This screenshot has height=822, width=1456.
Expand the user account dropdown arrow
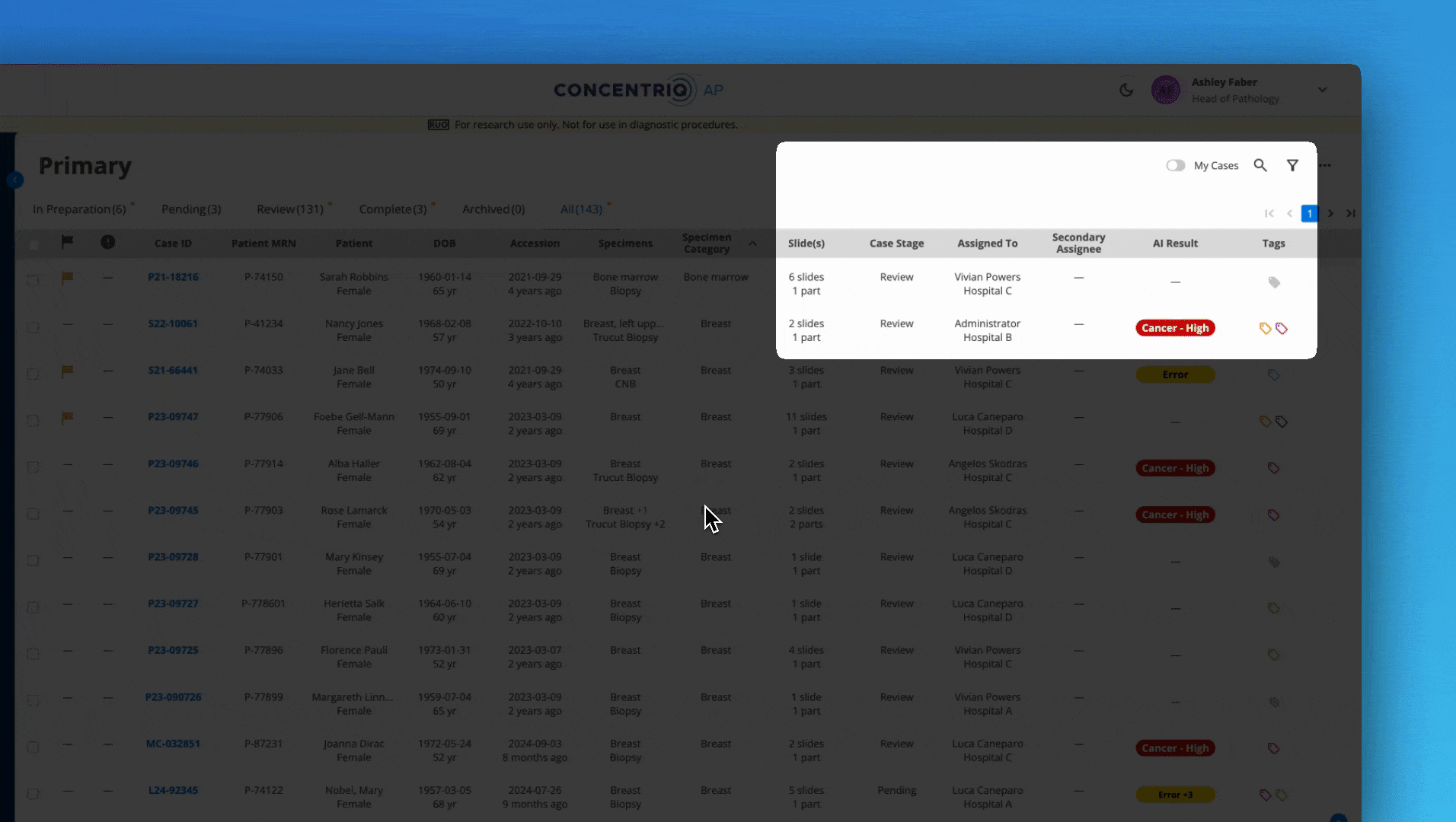(1323, 90)
